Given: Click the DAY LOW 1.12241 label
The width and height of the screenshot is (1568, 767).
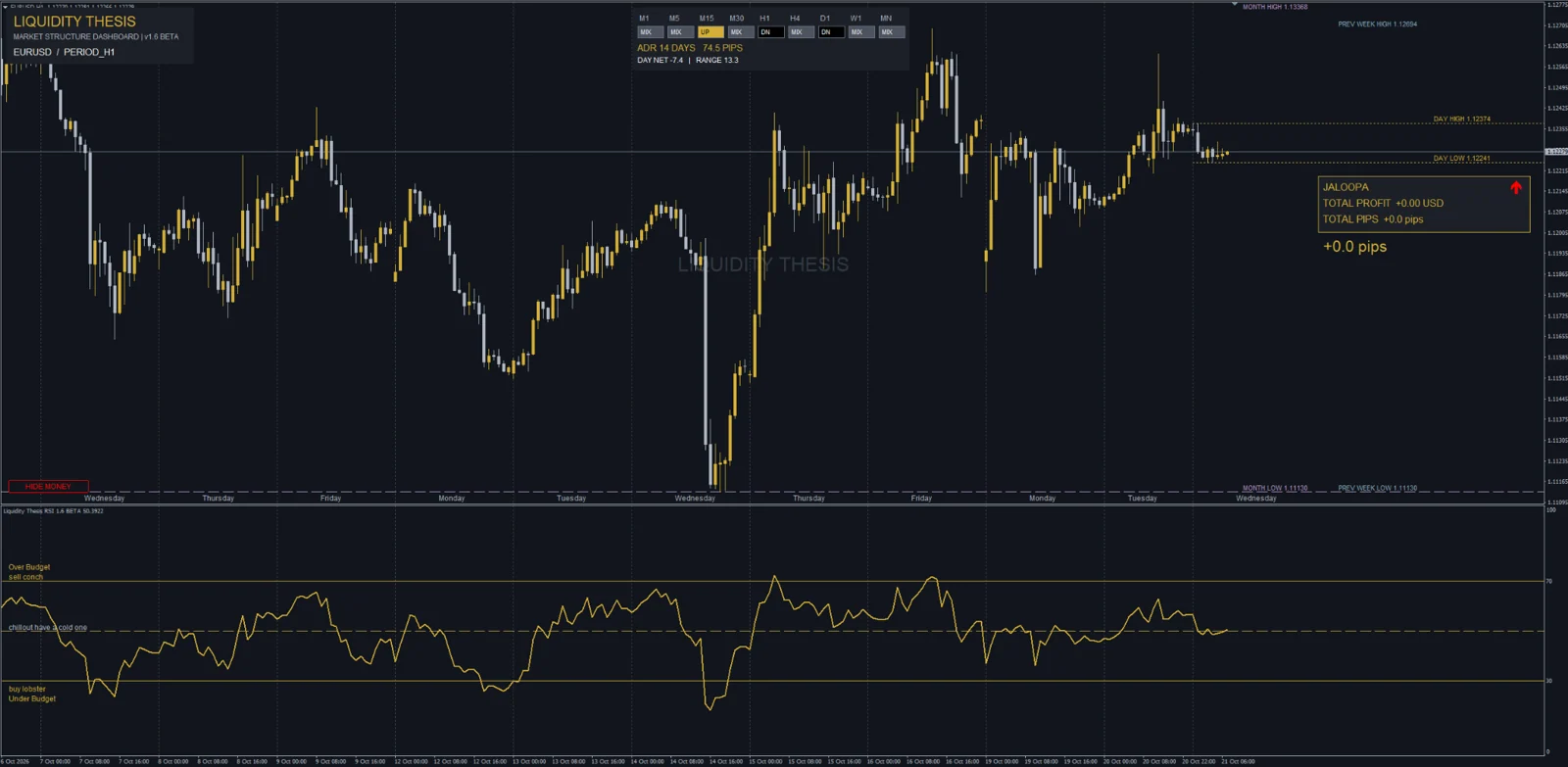Looking at the screenshot, I should tap(1462, 159).
